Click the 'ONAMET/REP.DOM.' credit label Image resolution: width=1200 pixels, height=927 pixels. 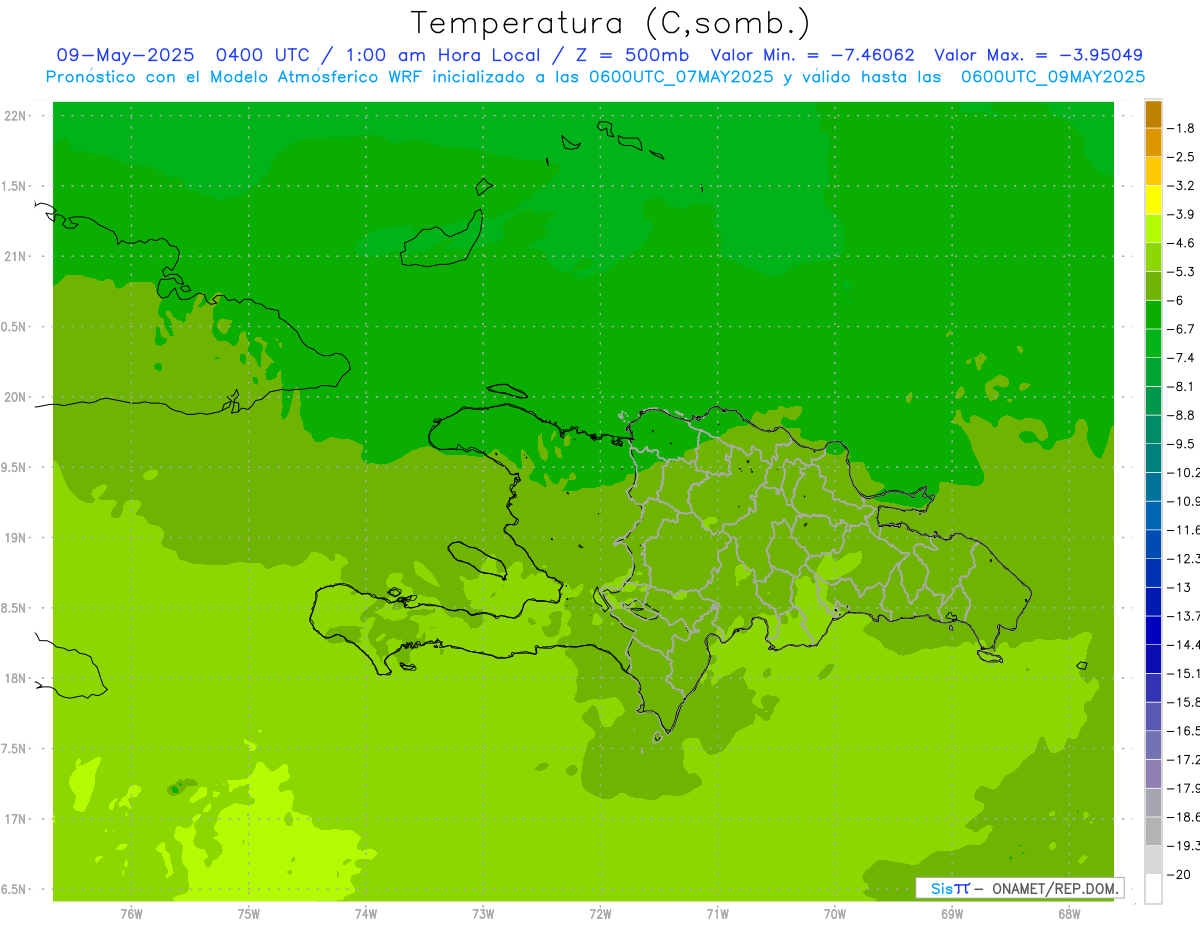tap(1054, 888)
